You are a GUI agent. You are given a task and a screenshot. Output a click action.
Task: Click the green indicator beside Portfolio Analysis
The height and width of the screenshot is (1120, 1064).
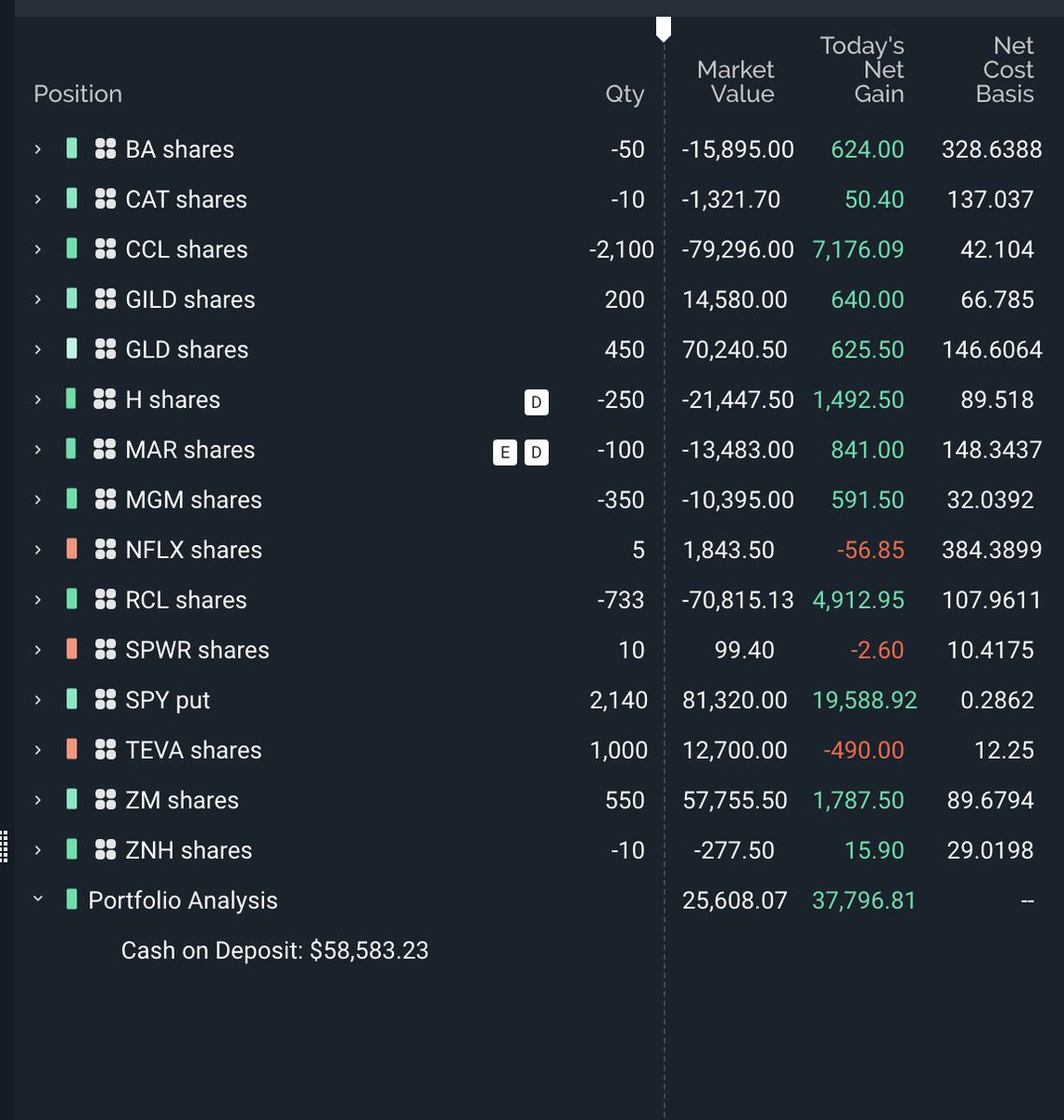tap(72, 900)
